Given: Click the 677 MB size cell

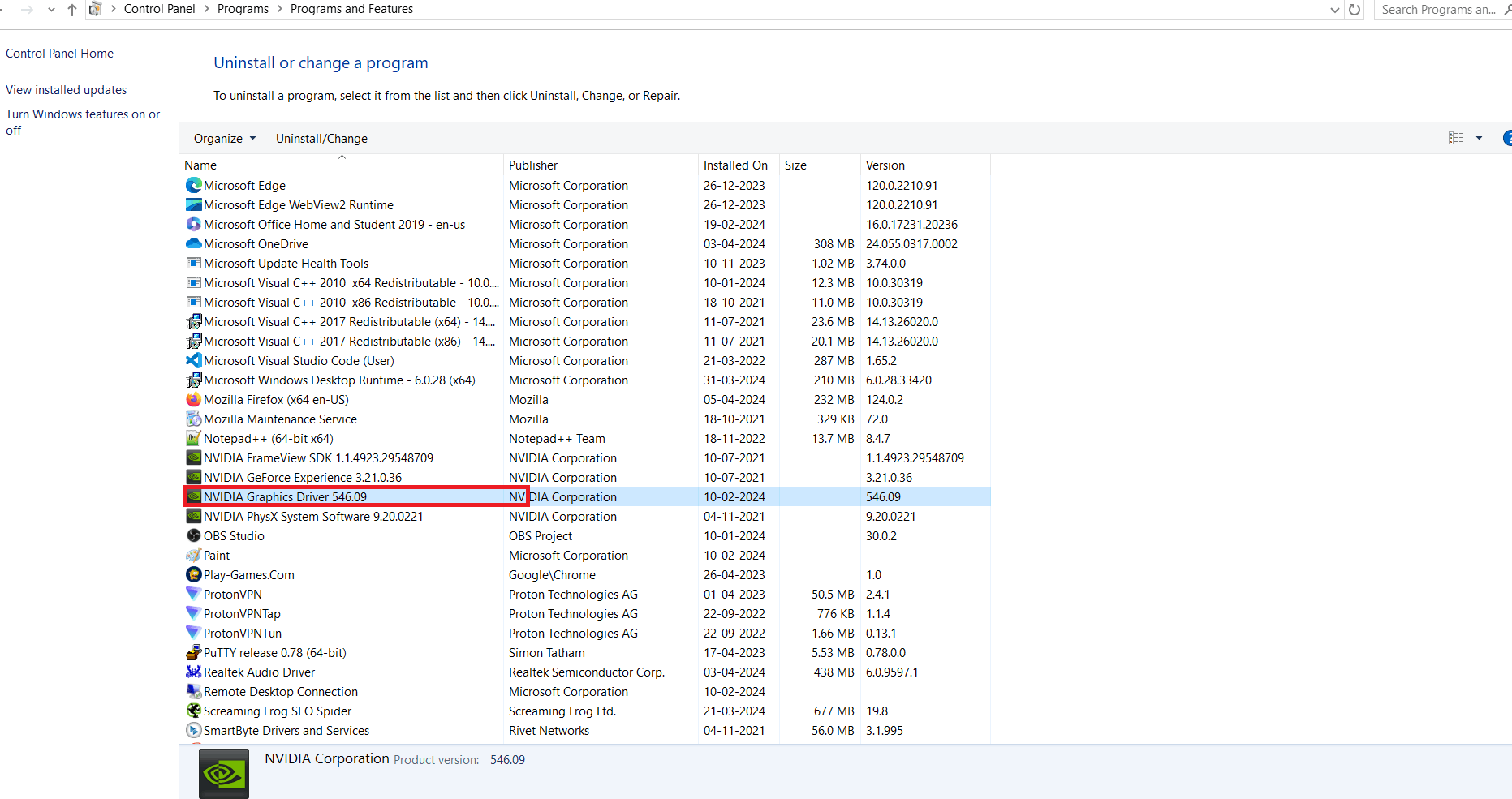Looking at the screenshot, I should click(834, 711).
